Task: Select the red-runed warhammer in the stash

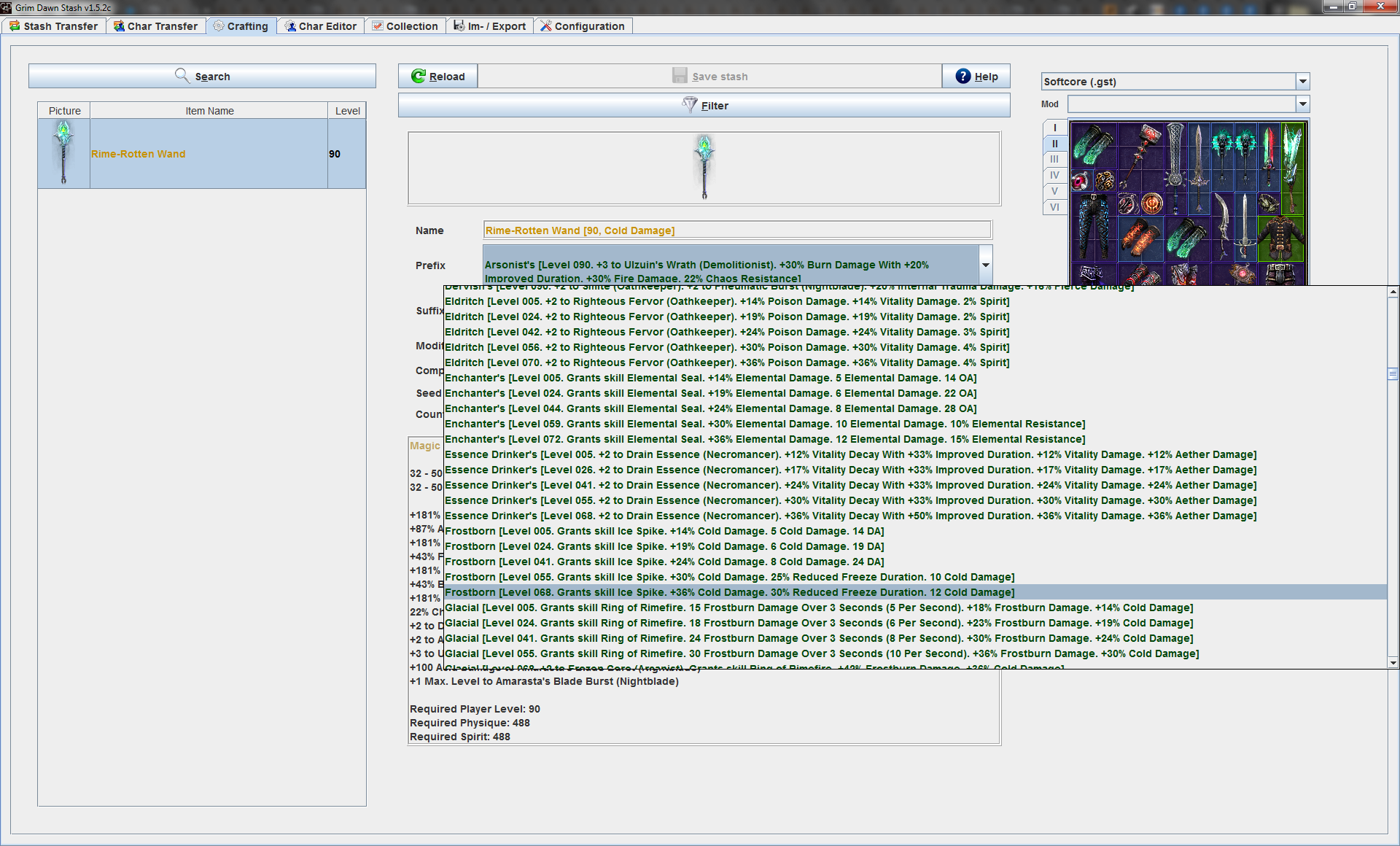Action: click(x=1140, y=155)
